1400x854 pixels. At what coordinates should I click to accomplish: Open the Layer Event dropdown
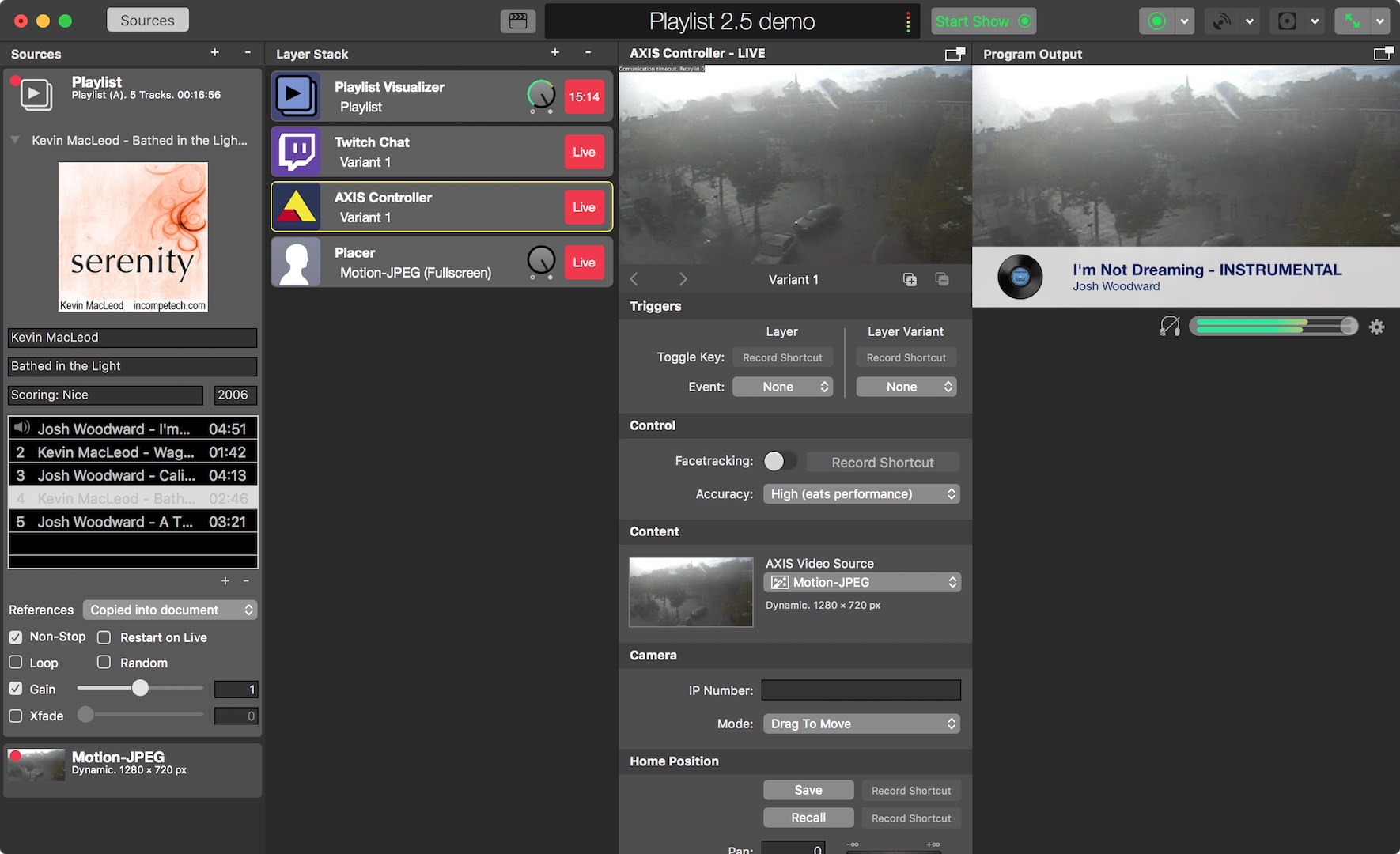click(x=782, y=387)
